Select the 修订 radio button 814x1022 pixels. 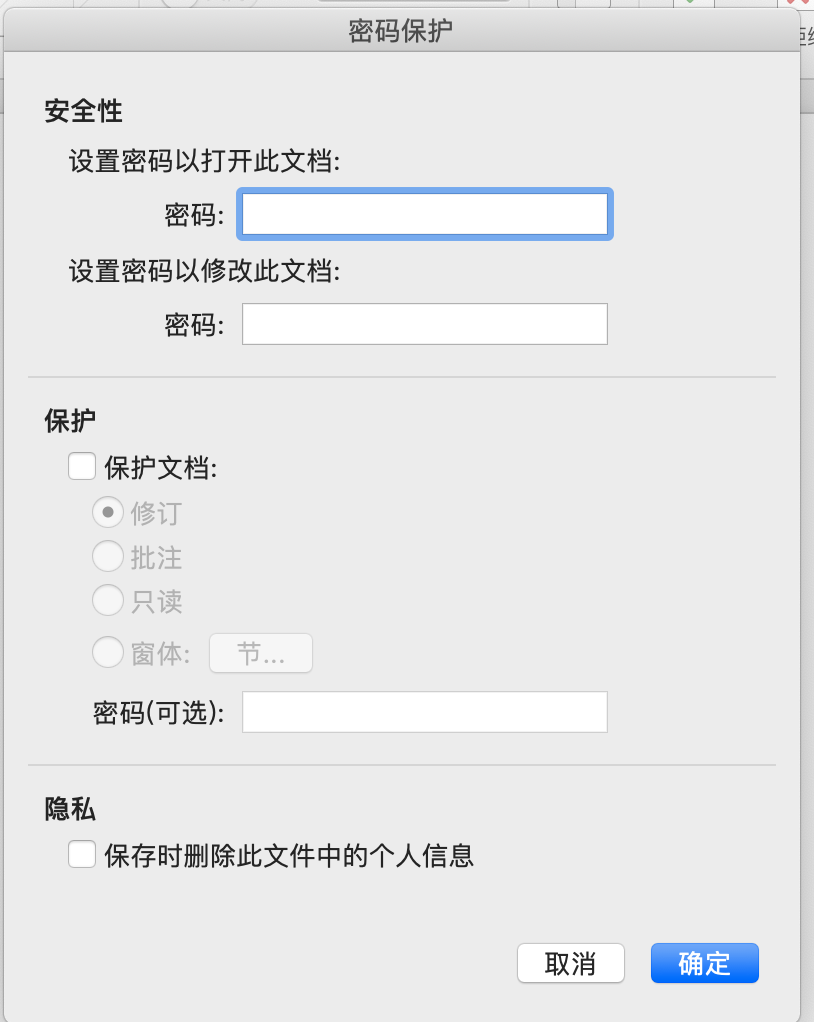pyautogui.click(x=108, y=512)
